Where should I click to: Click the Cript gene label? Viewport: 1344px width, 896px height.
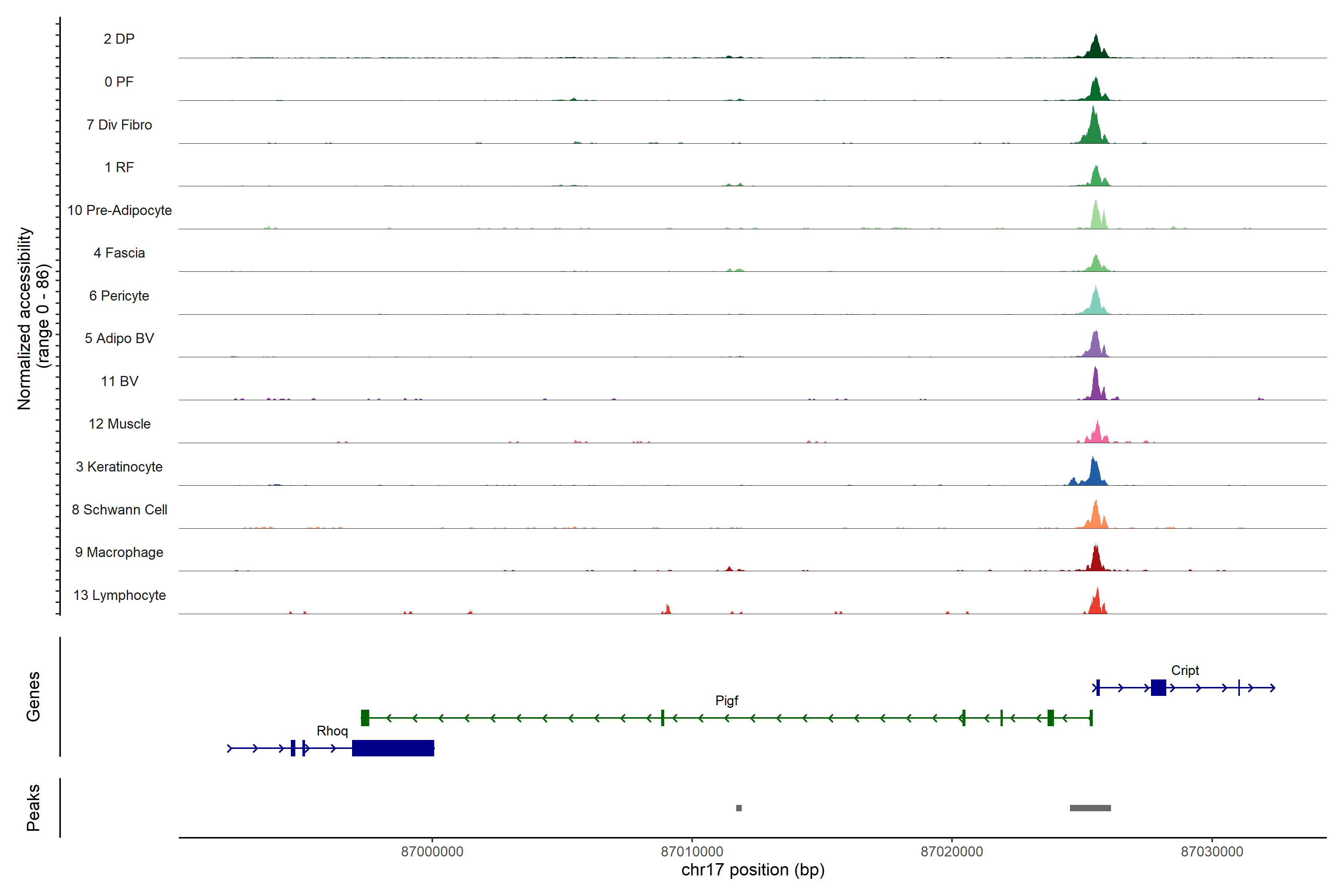point(1185,670)
